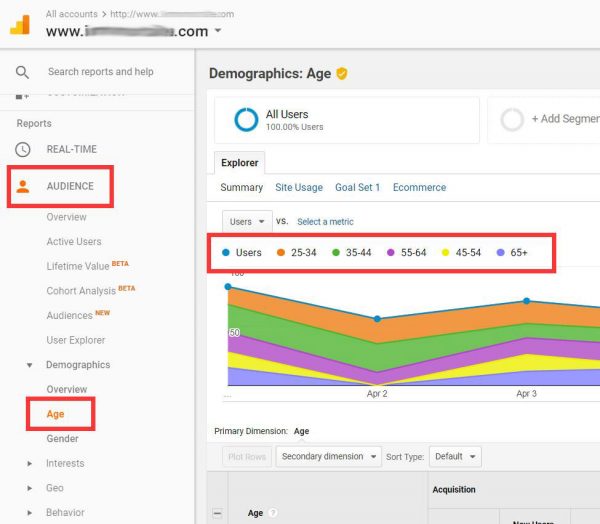Switch to the Site Usage tab
600x524 pixels.
pyautogui.click(x=299, y=187)
